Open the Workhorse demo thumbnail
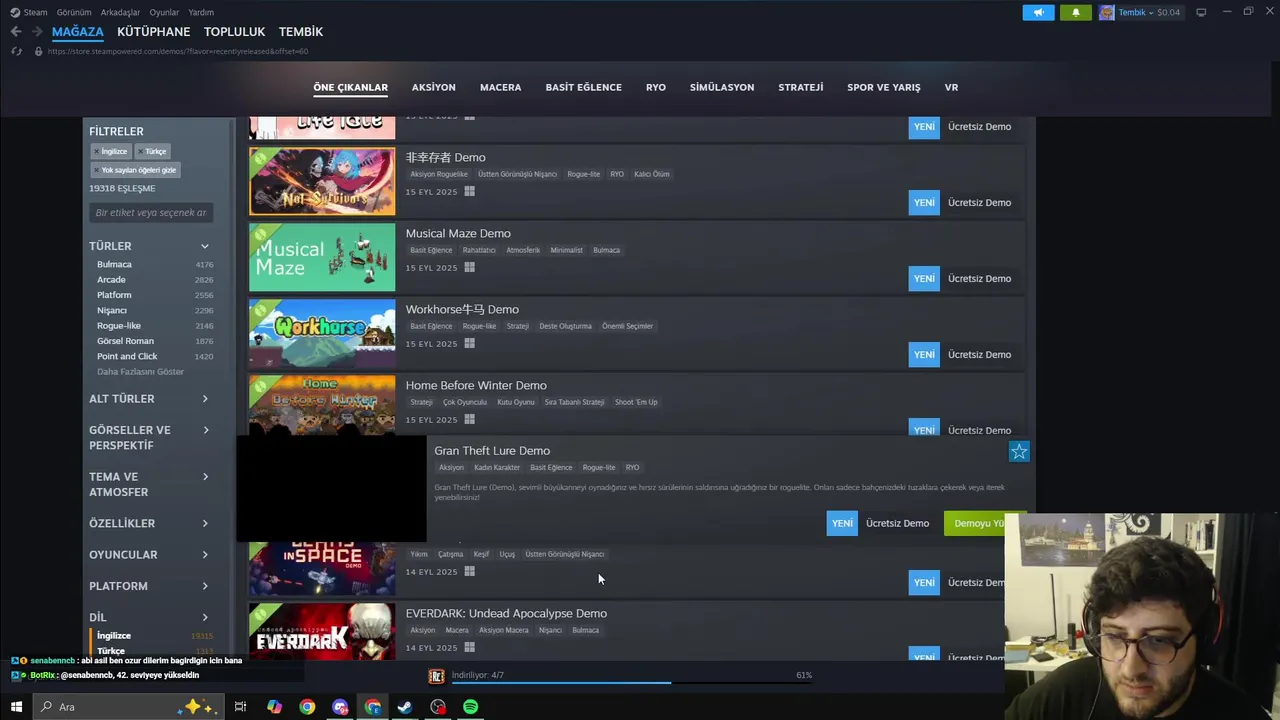The width and height of the screenshot is (1280, 720). 322,334
